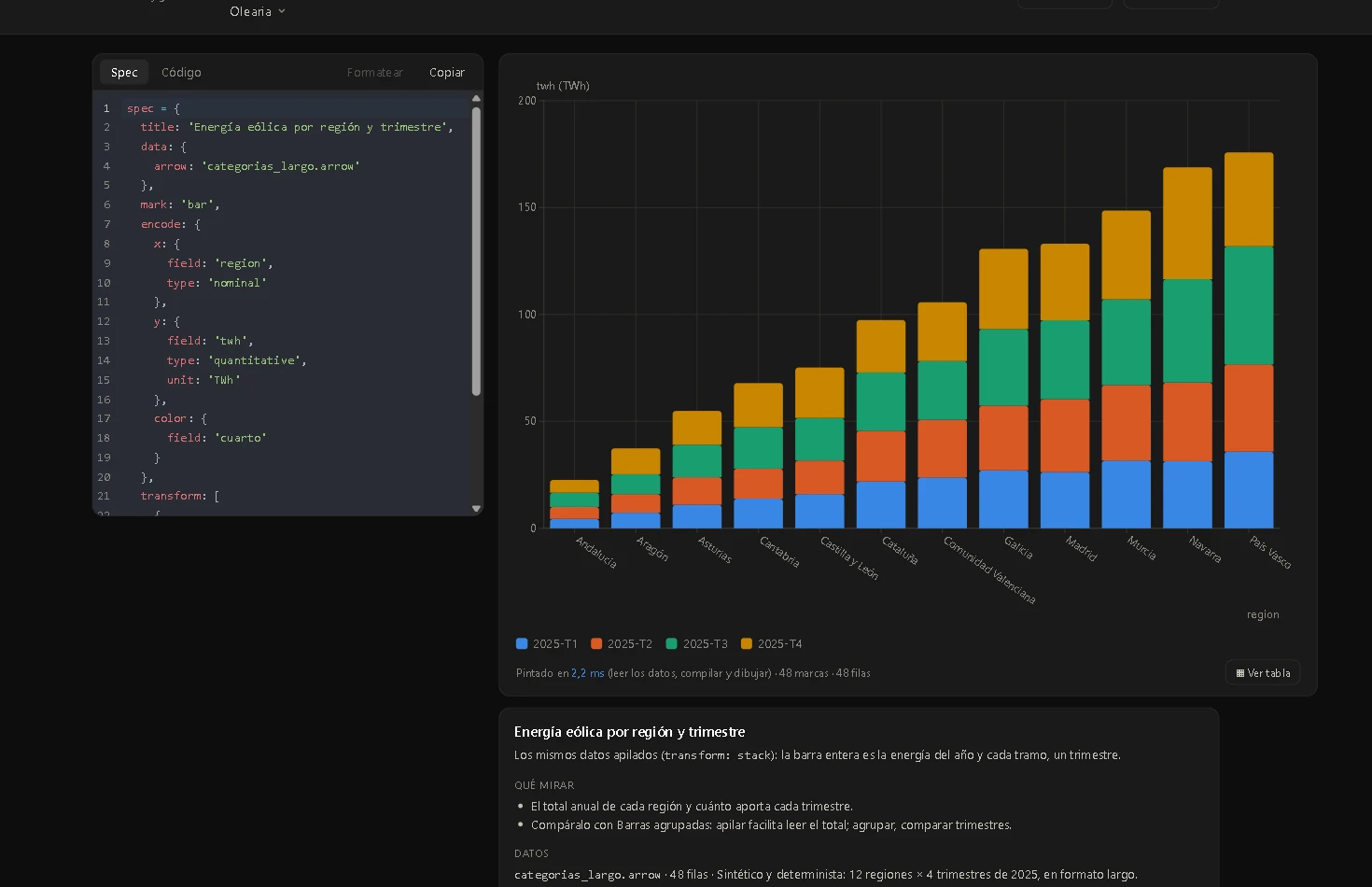Viewport: 1372px width, 887px height.
Task: Select the País Vasco amber T4 bar segment
Action: [x=1249, y=199]
